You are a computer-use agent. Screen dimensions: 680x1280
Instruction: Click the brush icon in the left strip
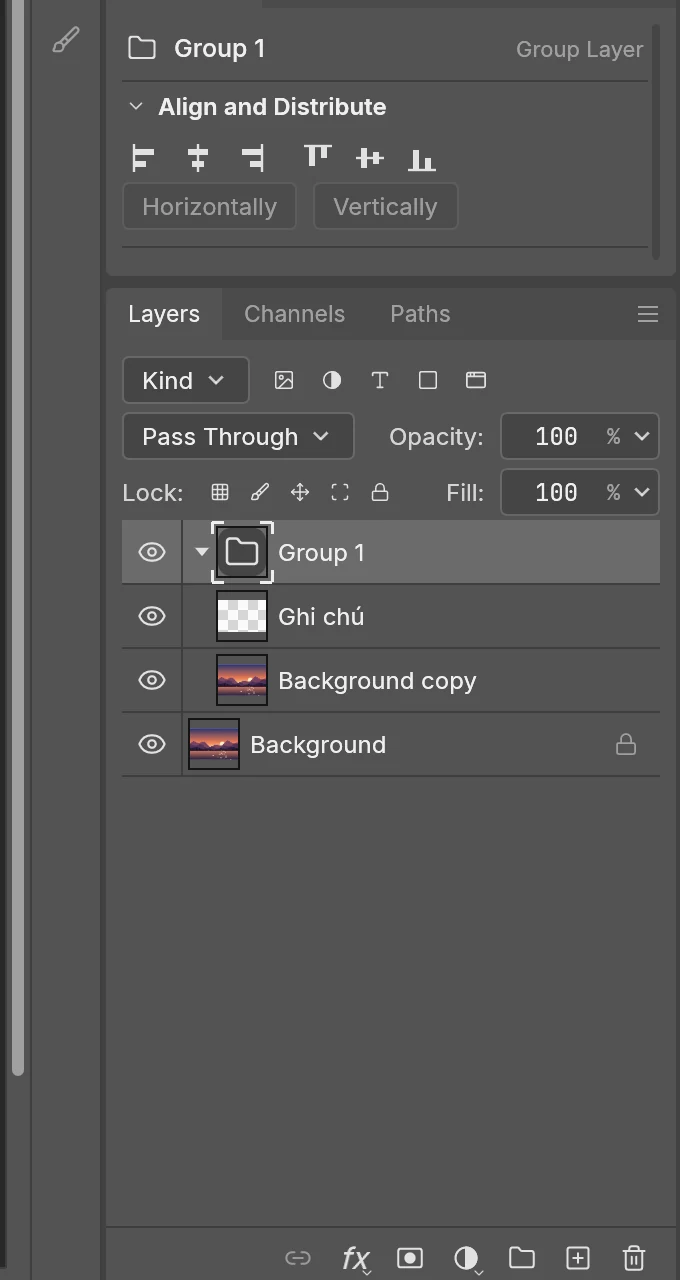(x=65, y=41)
